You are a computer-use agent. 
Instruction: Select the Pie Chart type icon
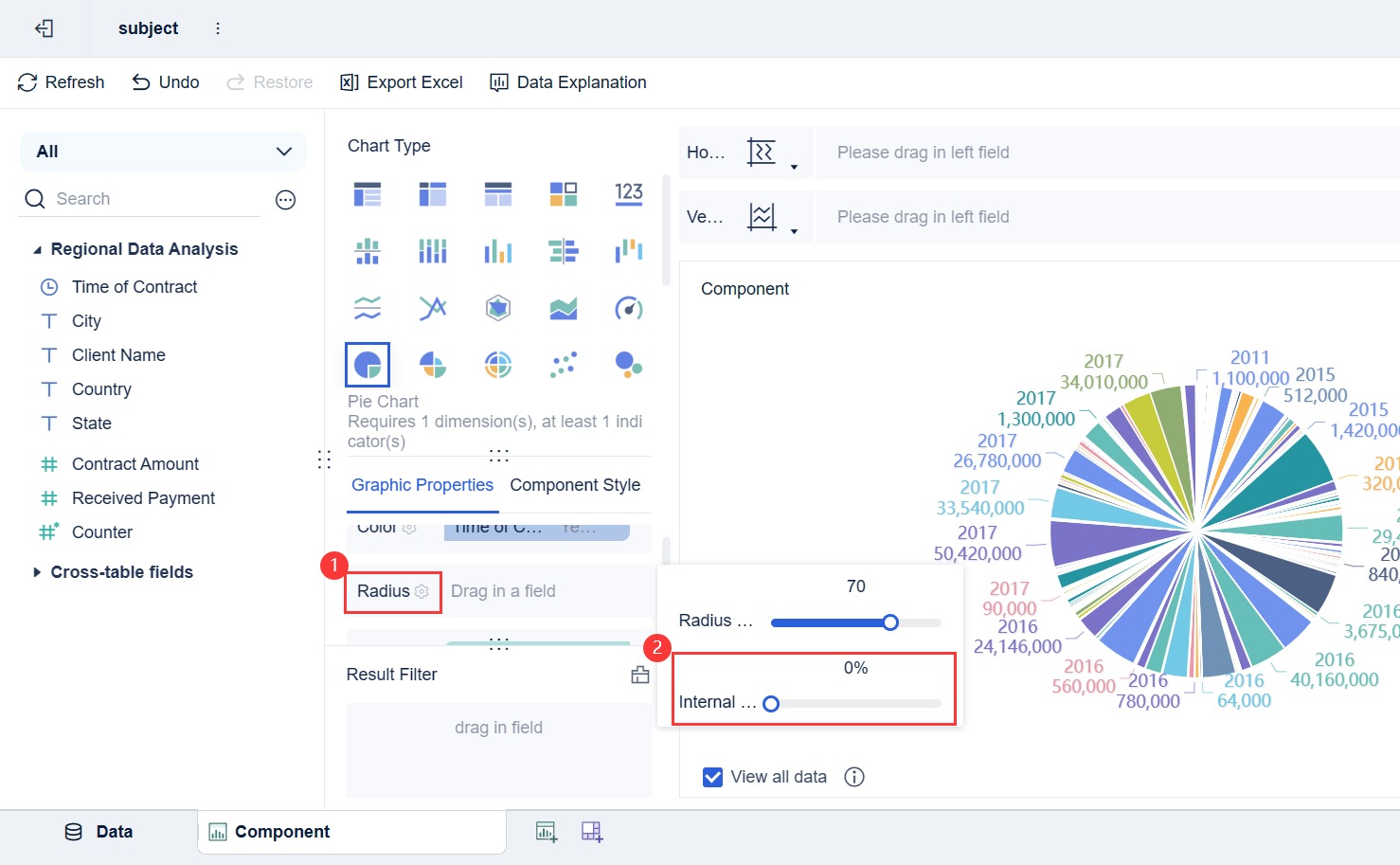[x=368, y=365]
